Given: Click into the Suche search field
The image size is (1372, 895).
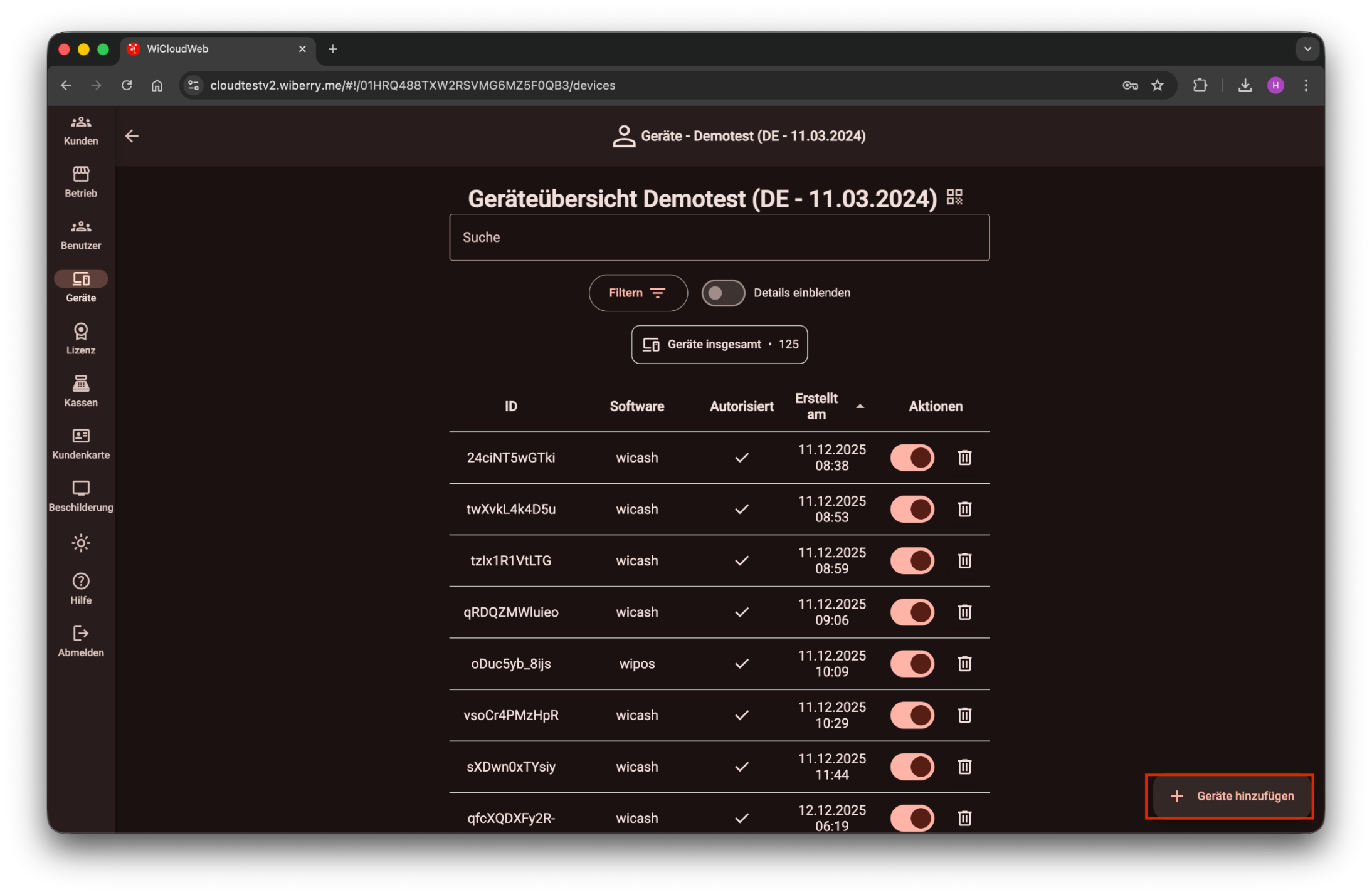Looking at the screenshot, I should point(719,238).
